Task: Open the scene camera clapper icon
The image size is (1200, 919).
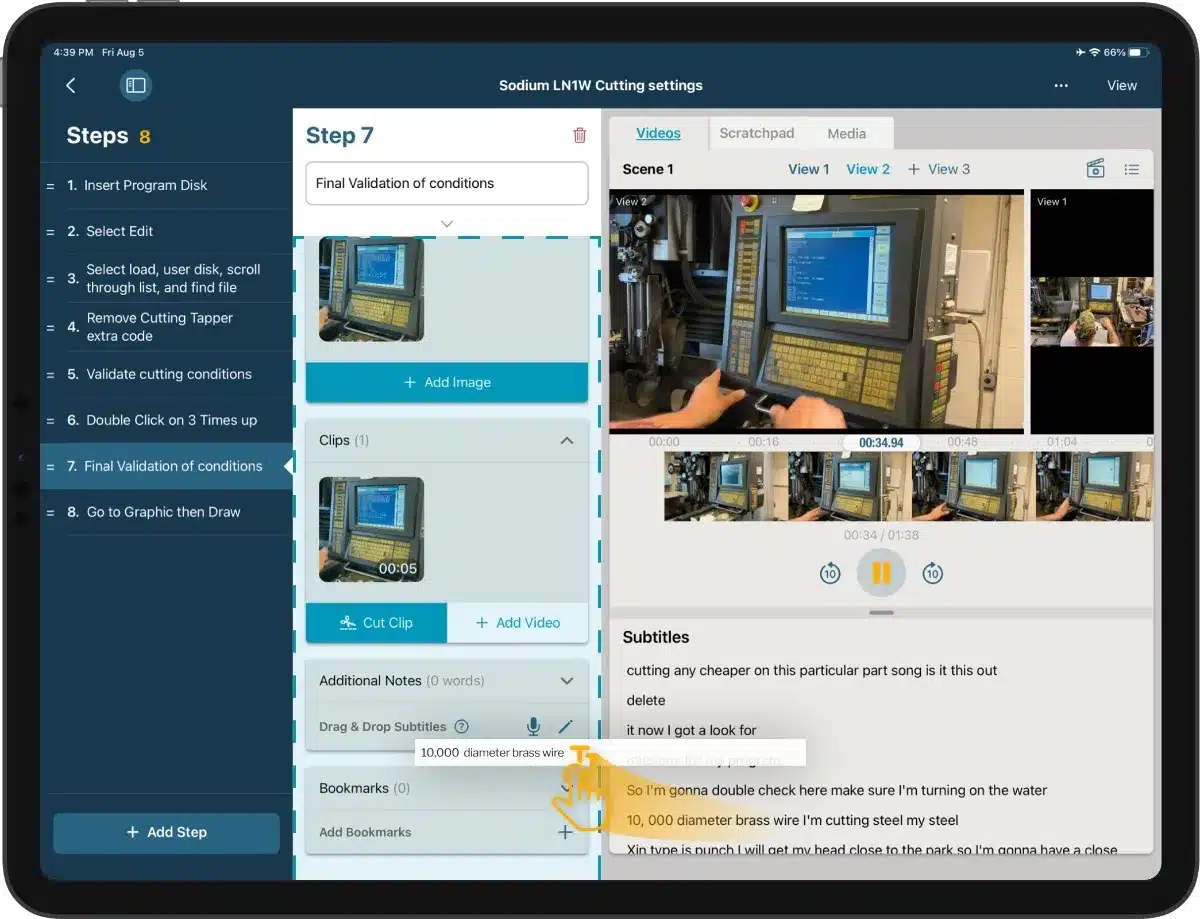Action: [x=1095, y=169]
